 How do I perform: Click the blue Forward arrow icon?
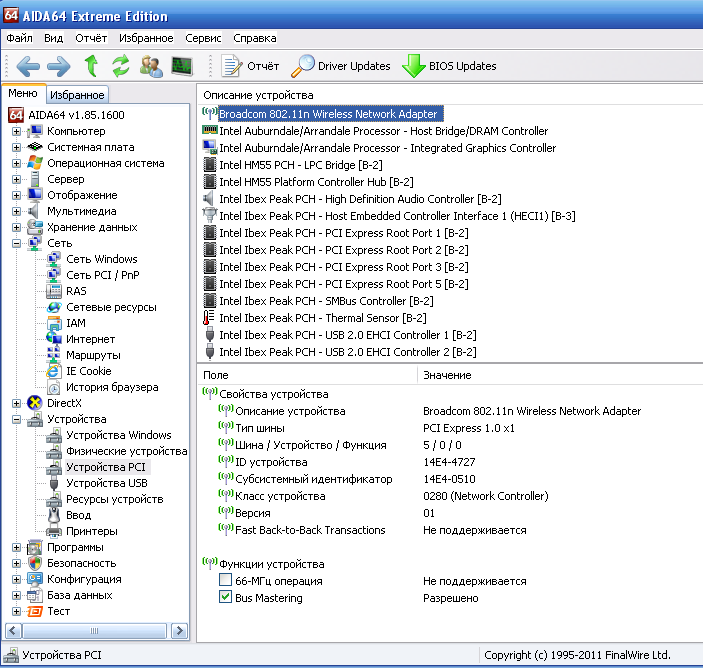pos(59,66)
